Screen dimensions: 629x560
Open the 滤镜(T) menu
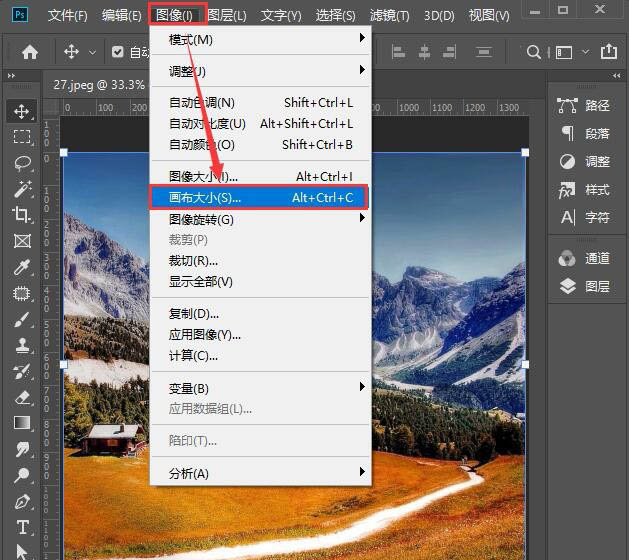390,15
